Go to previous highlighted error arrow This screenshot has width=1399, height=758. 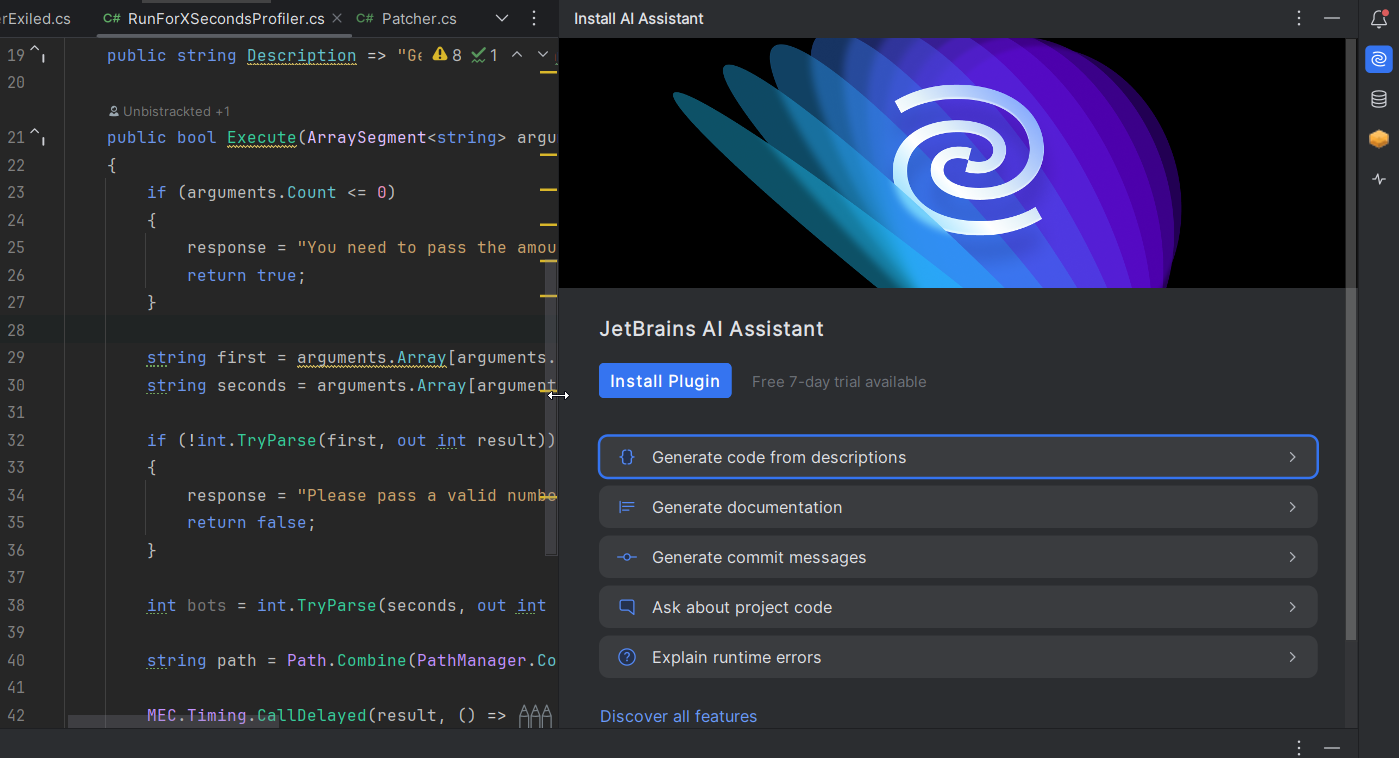click(517, 55)
